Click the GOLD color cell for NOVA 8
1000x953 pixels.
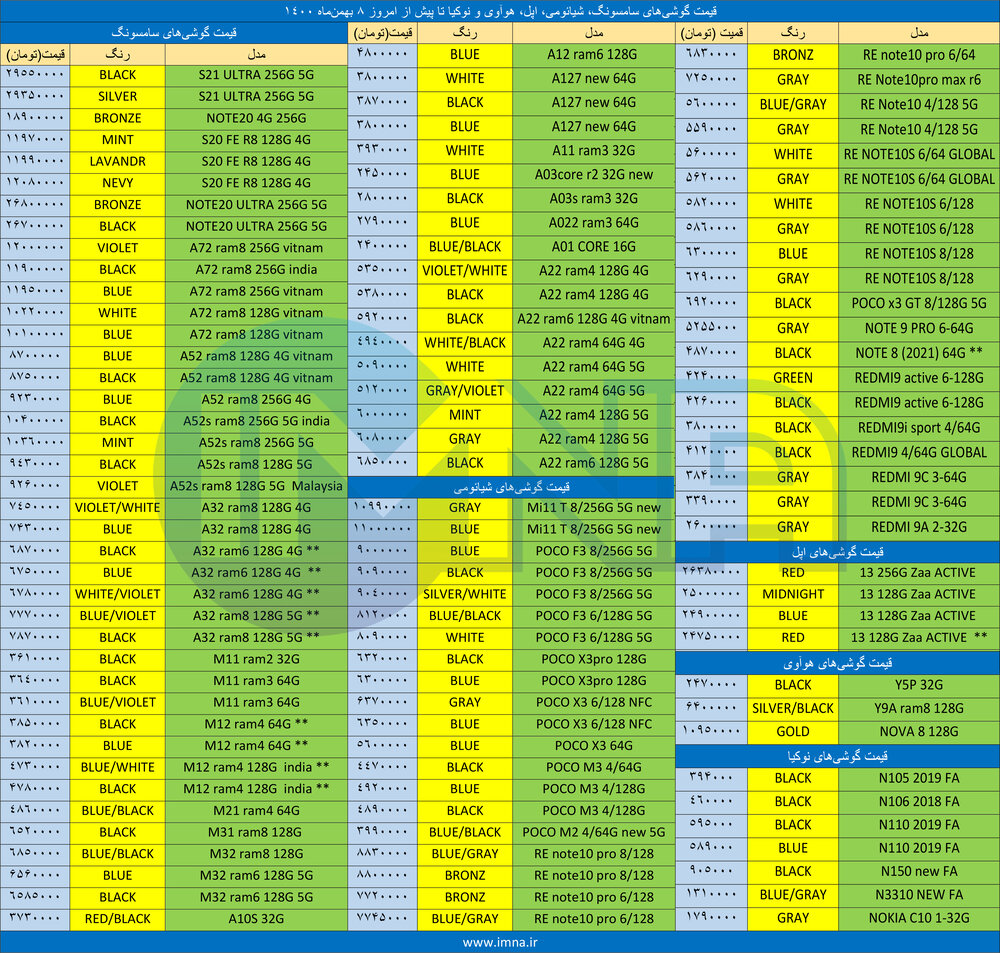792,731
